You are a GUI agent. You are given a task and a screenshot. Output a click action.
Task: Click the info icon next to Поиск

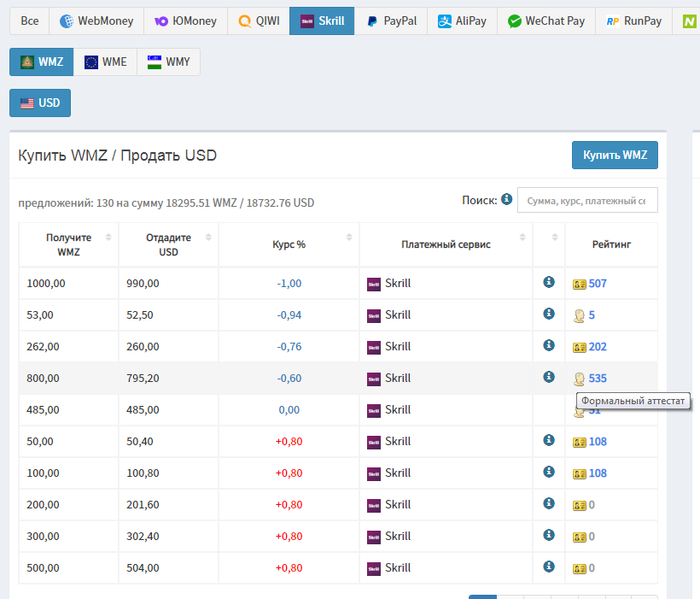coord(506,199)
